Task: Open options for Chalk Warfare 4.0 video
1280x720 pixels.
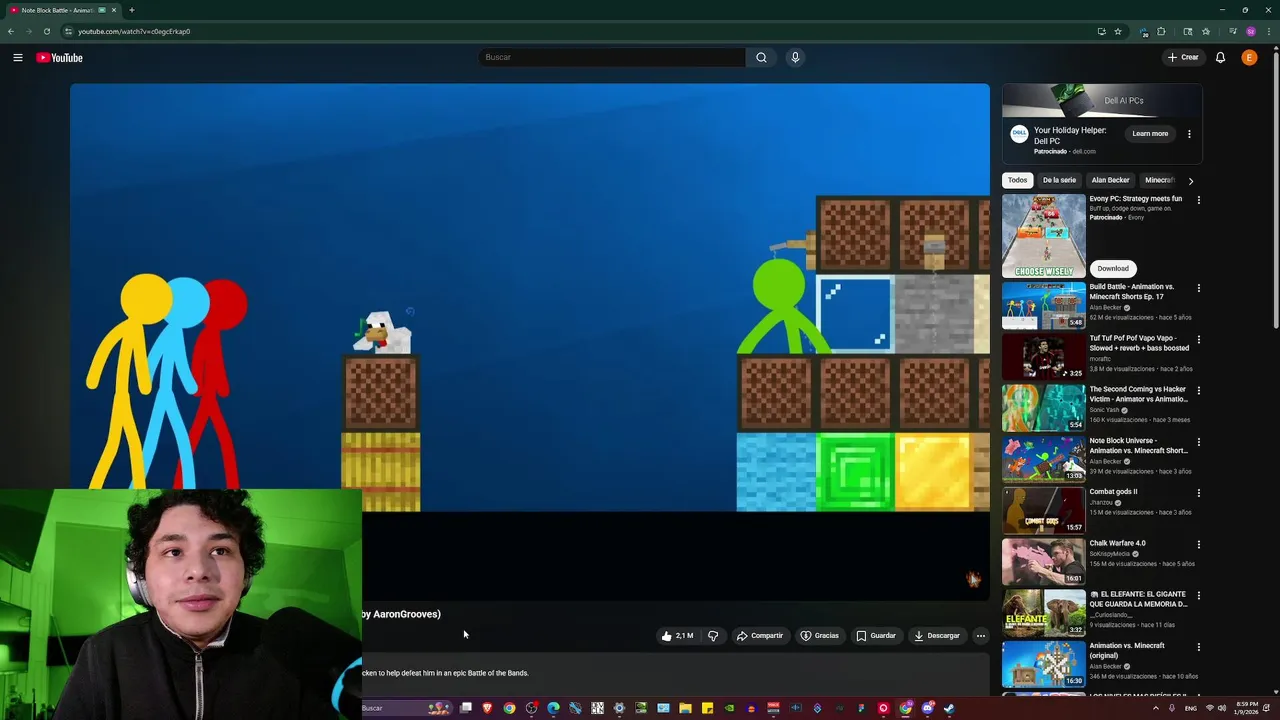Action: (x=1199, y=544)
